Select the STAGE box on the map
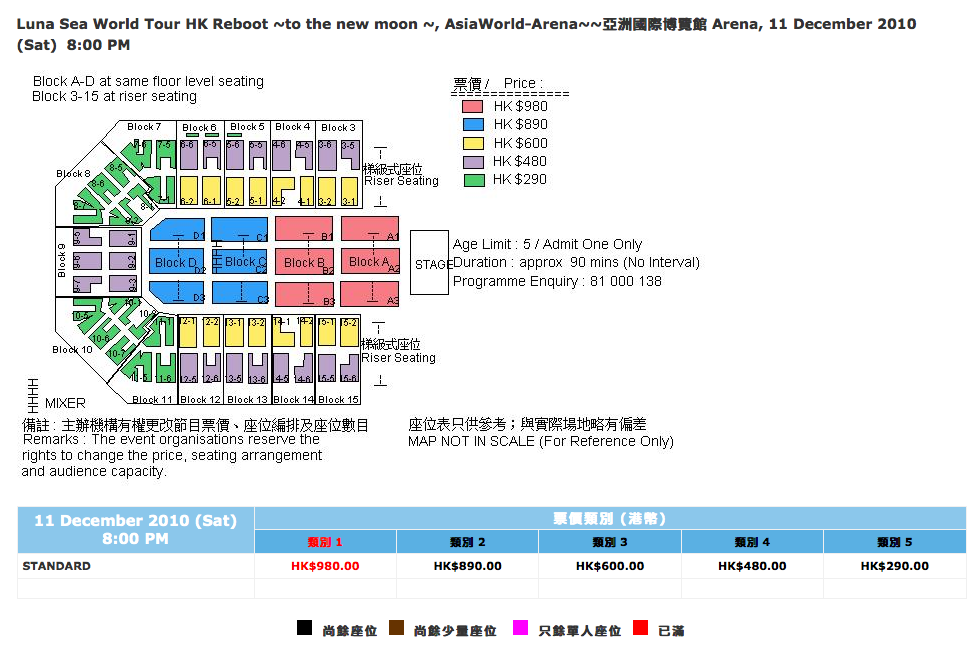The width and height of the screenshot is (978, 653). point(429,263)
